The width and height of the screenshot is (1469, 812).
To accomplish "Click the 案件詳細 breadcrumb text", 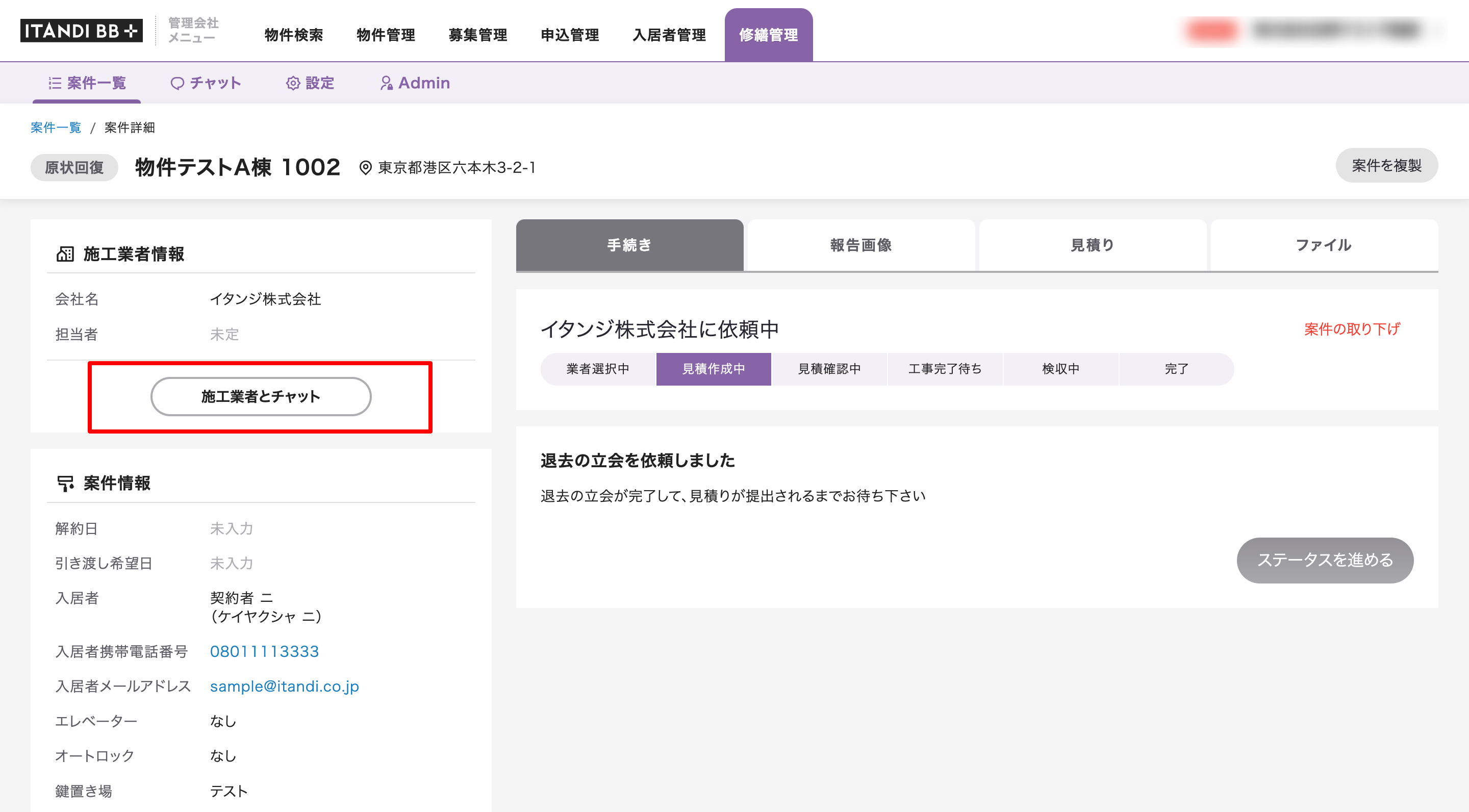I will click(x=130, y=128).
